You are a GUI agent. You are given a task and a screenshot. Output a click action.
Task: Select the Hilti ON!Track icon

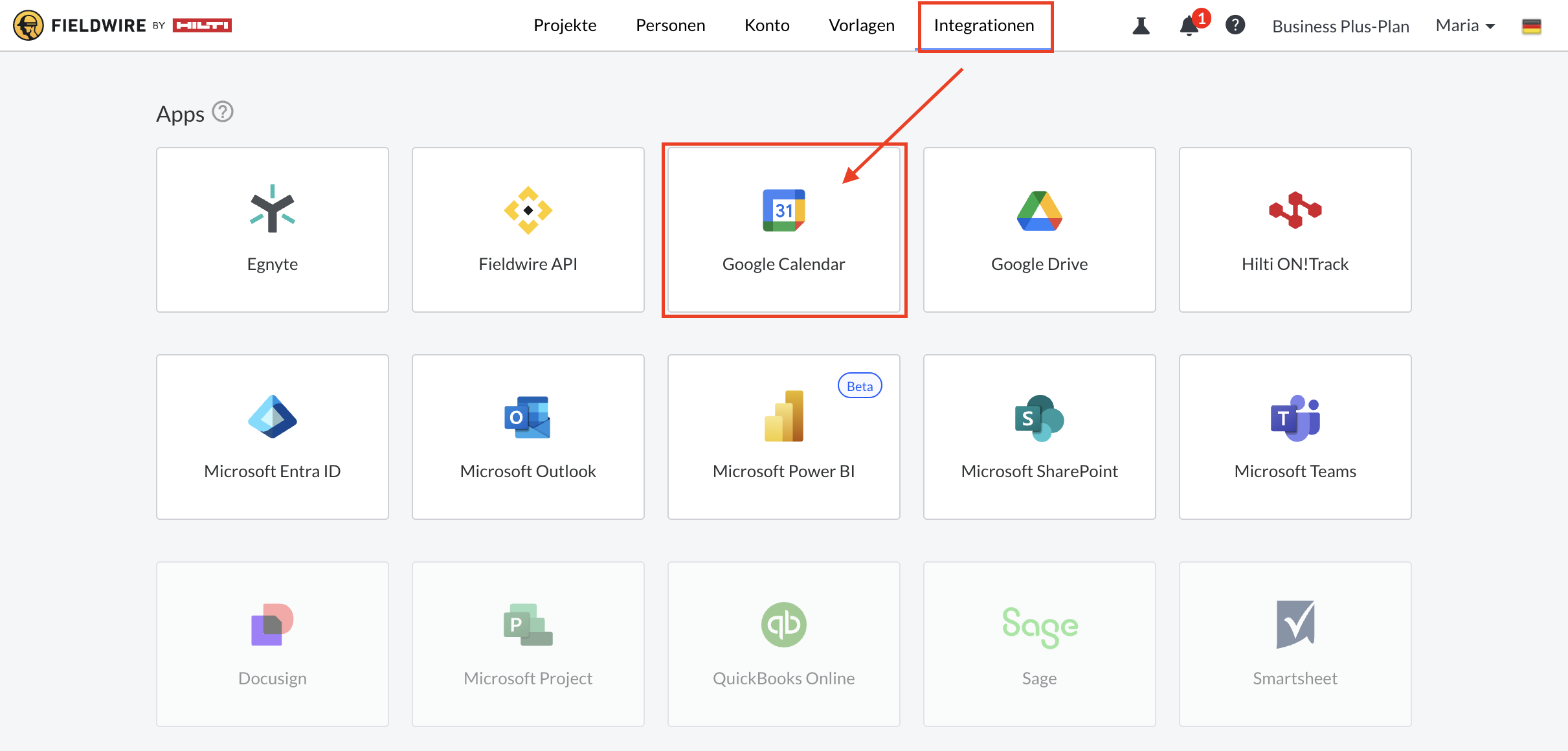[1295, 210]
